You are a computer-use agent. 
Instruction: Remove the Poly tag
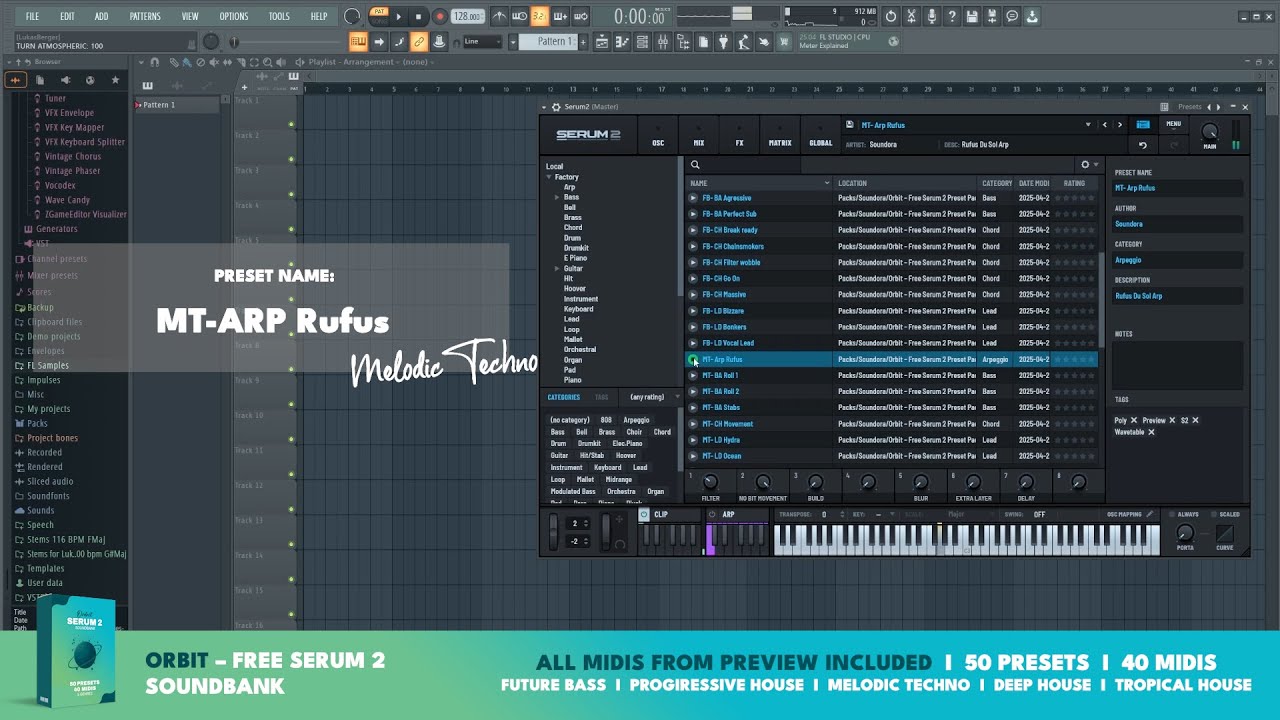(x=1134, y=420)
